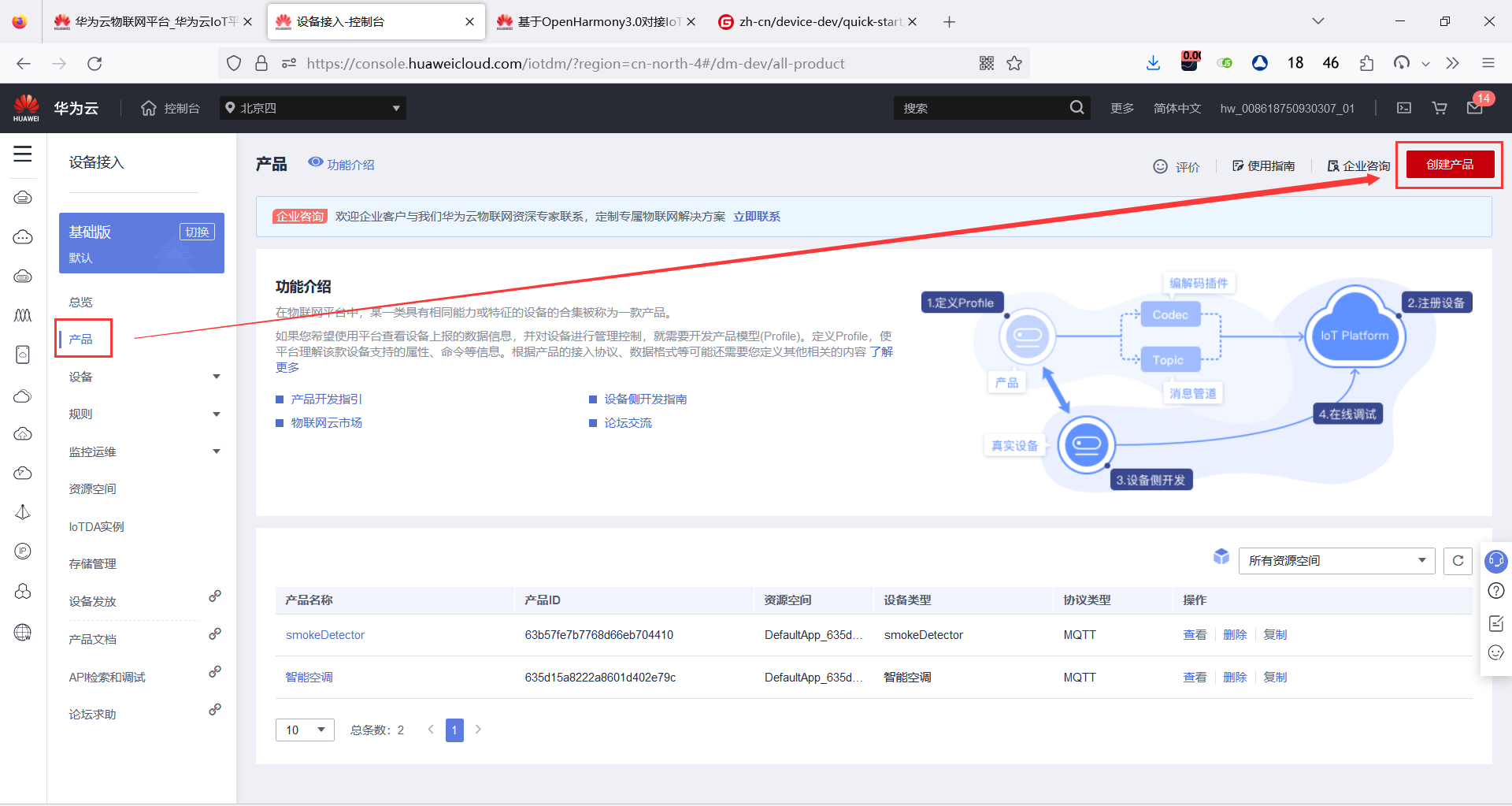Click the 切换 edition button
Screen dimensions: 1512x806
pos(197,232)
